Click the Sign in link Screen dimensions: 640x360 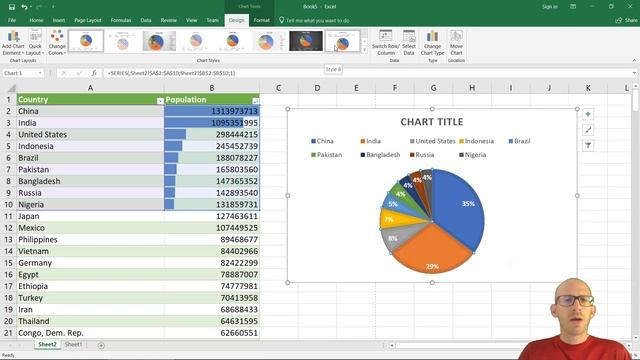[549, 7]
